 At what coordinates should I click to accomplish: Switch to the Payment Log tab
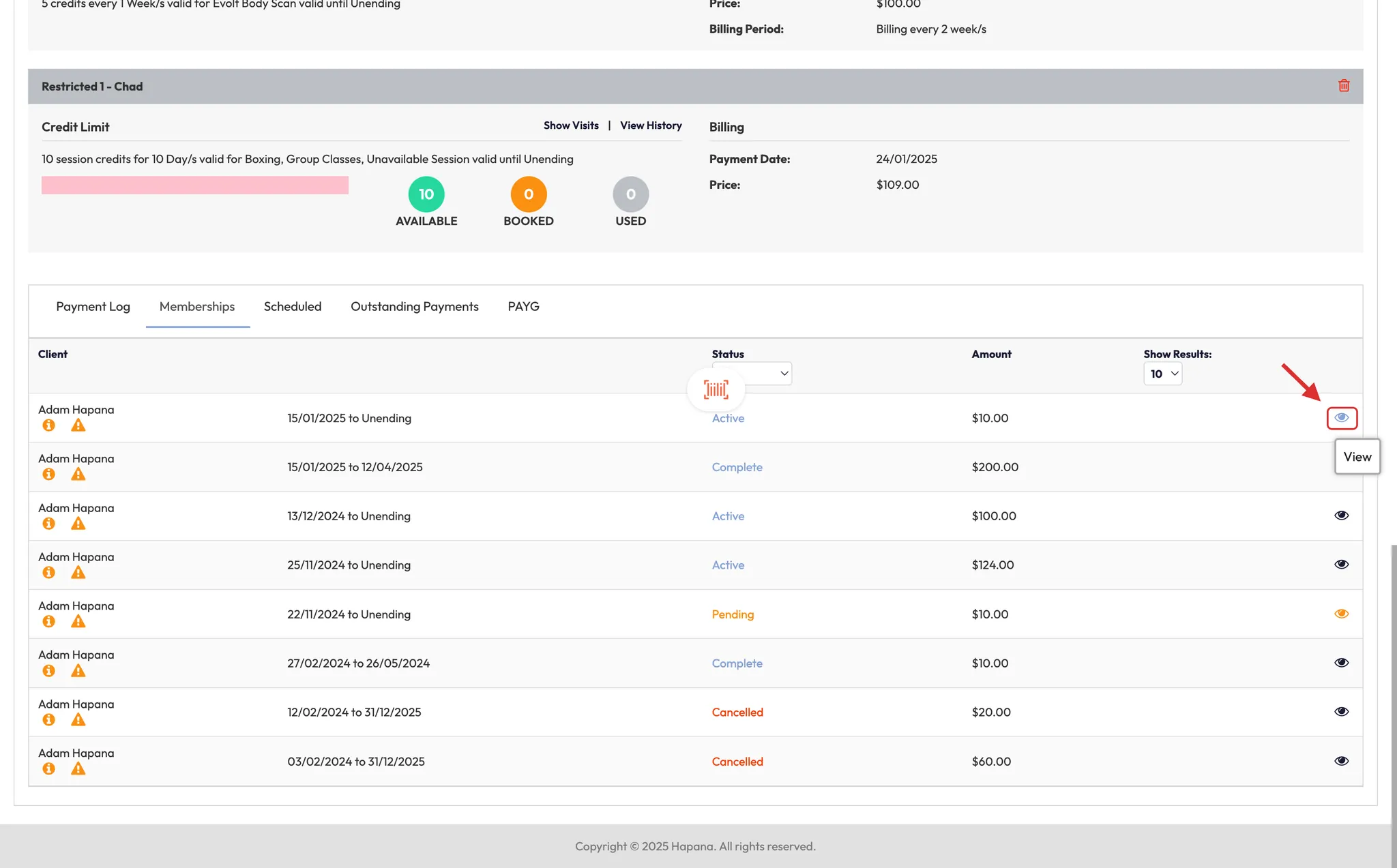pyautogui.click(x=93, y=307)
